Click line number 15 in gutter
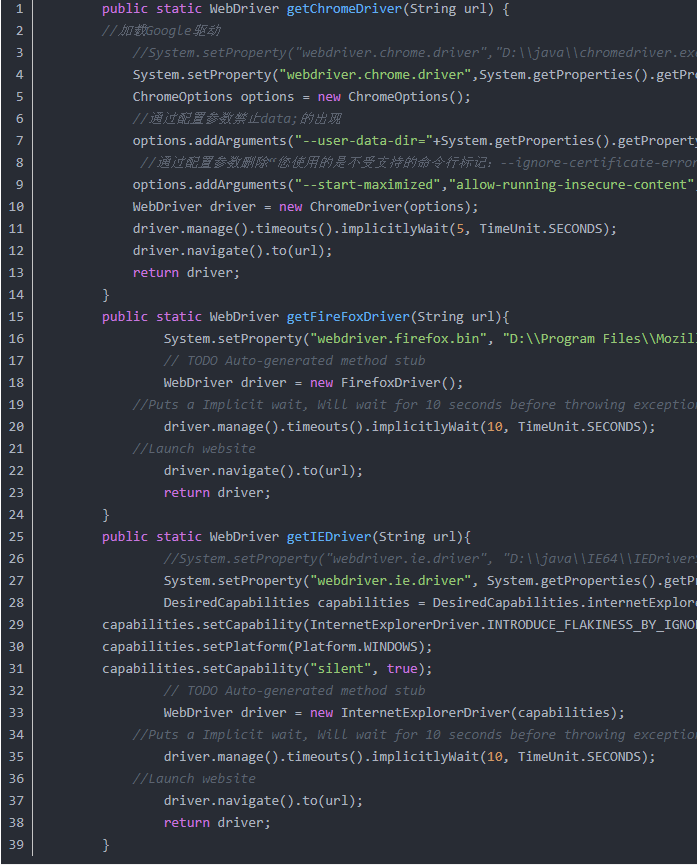The height and width of the screenshot is (865, 697). [16, 317]
